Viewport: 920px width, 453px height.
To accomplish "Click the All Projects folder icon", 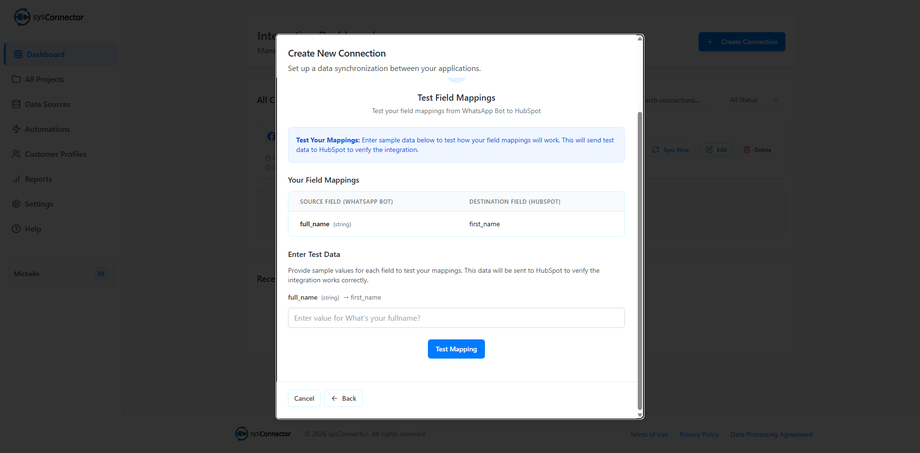I will click(x=16, y=79).
